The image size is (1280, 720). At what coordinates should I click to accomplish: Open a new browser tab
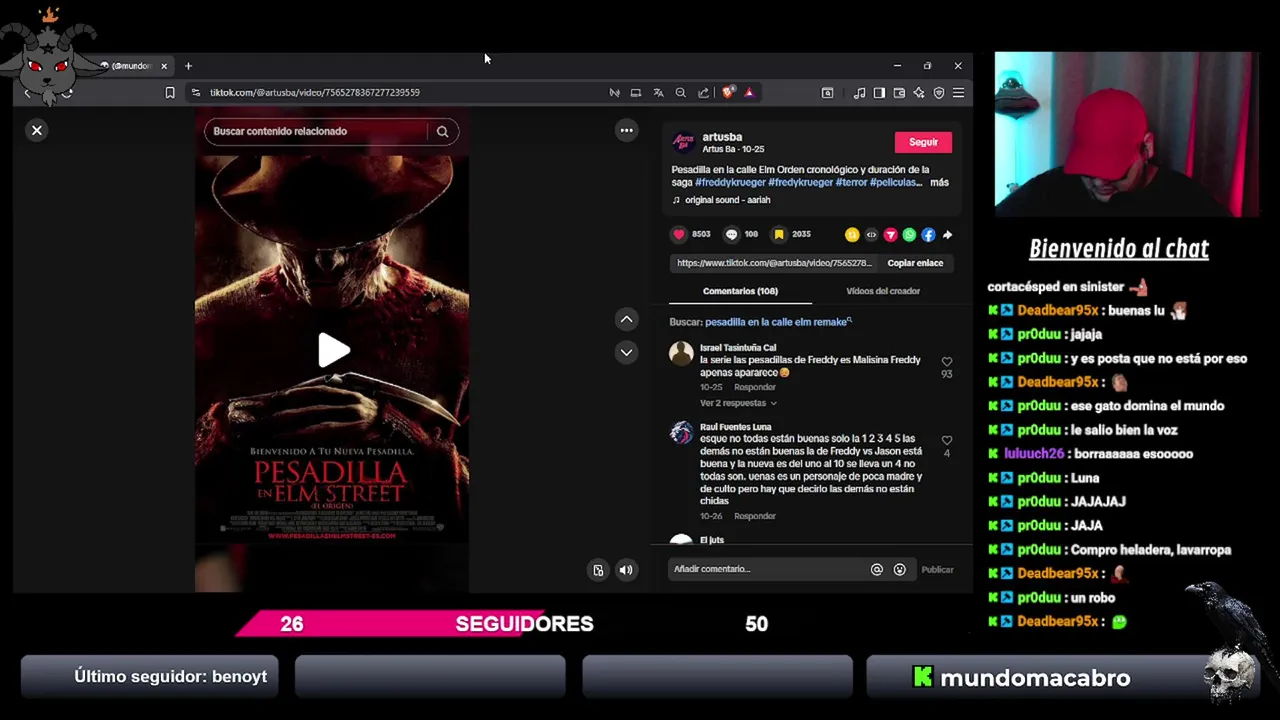(188, 66)
